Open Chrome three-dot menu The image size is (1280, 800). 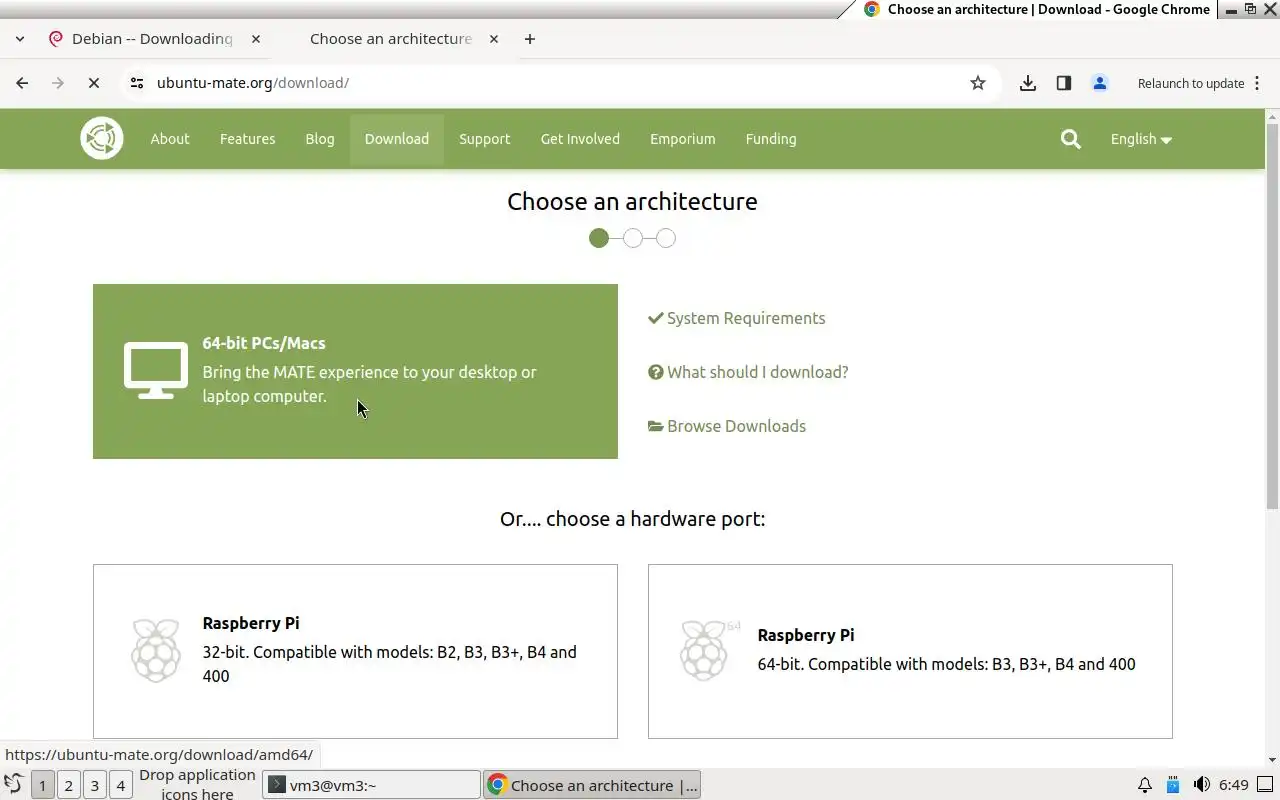click(1258, 83)
